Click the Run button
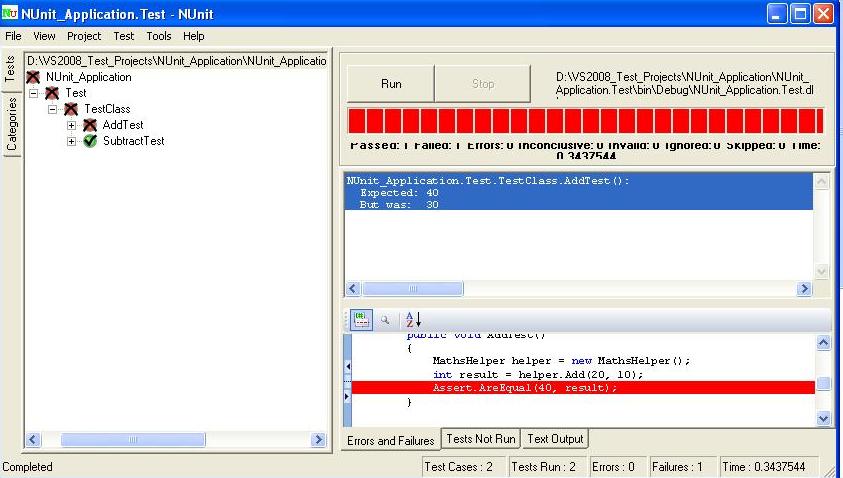The width and height of the screenshot is (843, 478). [x=391, y=84]
